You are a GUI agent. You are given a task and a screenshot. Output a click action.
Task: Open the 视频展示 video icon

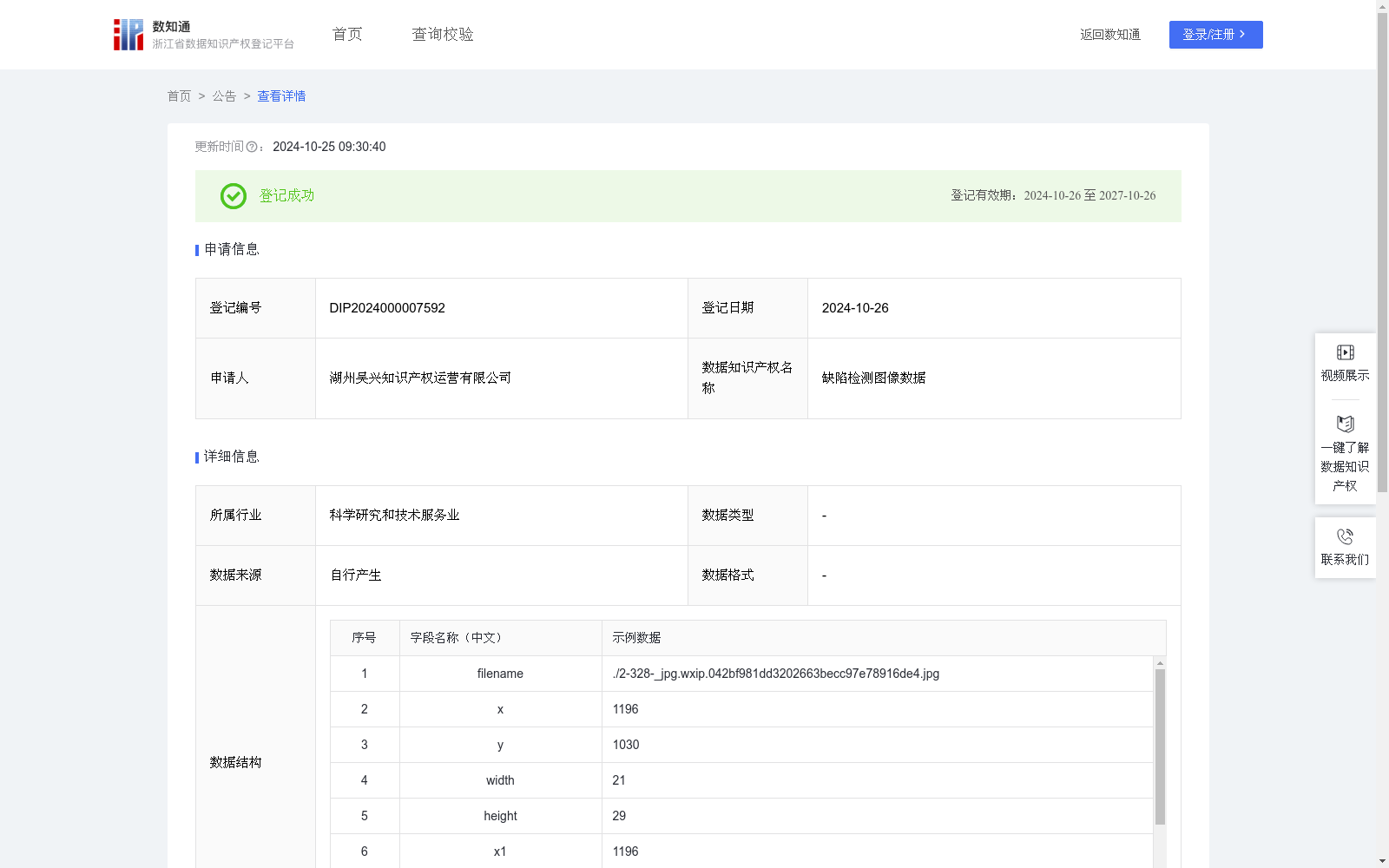point(1345,352)
